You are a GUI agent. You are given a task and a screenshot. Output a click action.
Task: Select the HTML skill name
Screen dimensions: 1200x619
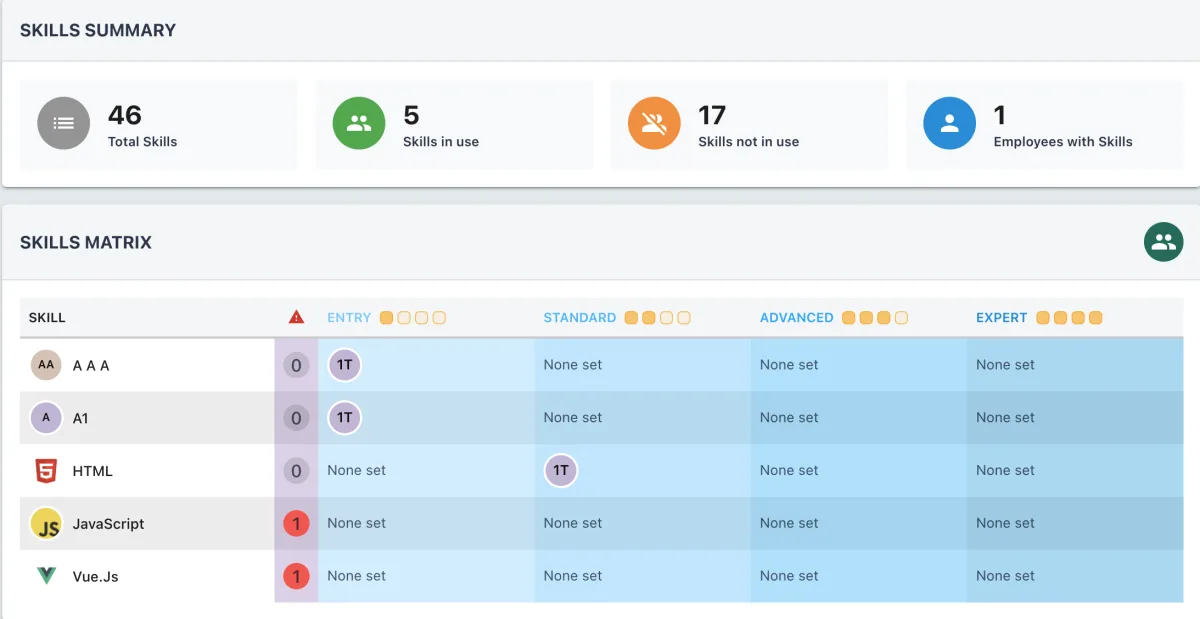pos(93,471)
